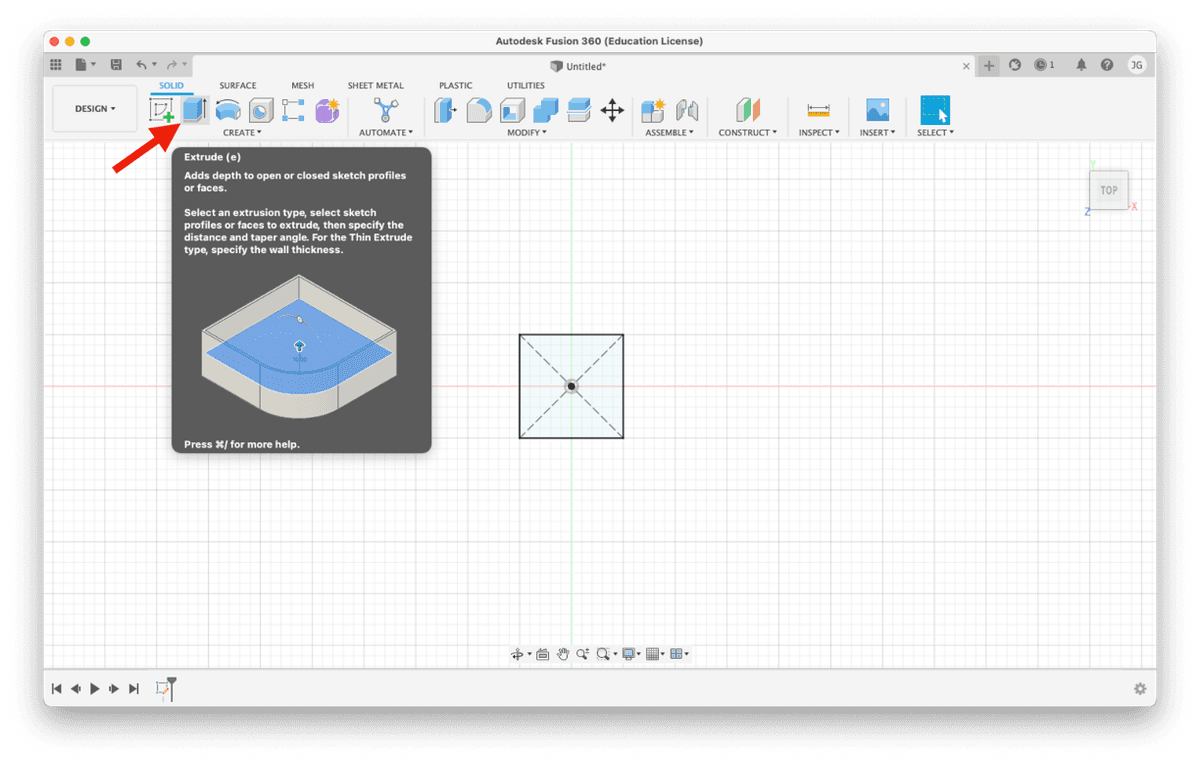
Task: Select the Pan hand tool
Action: 563,654
